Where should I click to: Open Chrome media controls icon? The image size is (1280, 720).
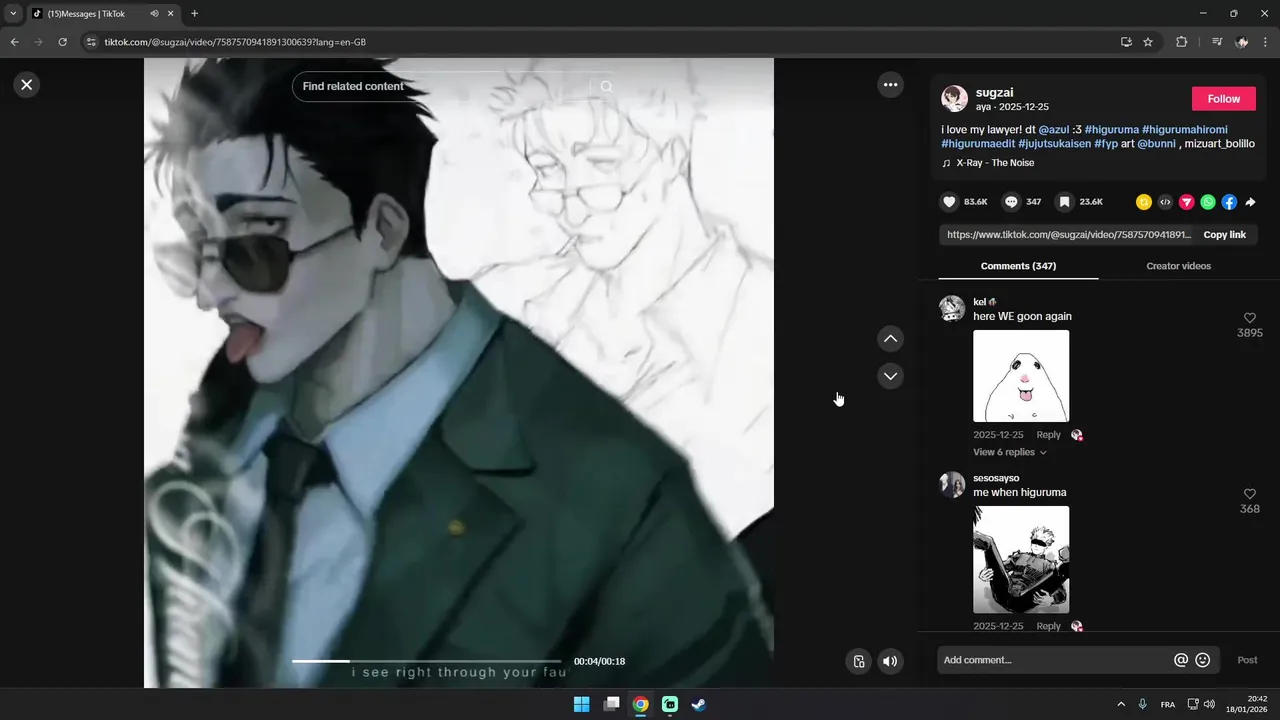[x=1216, y=42]
